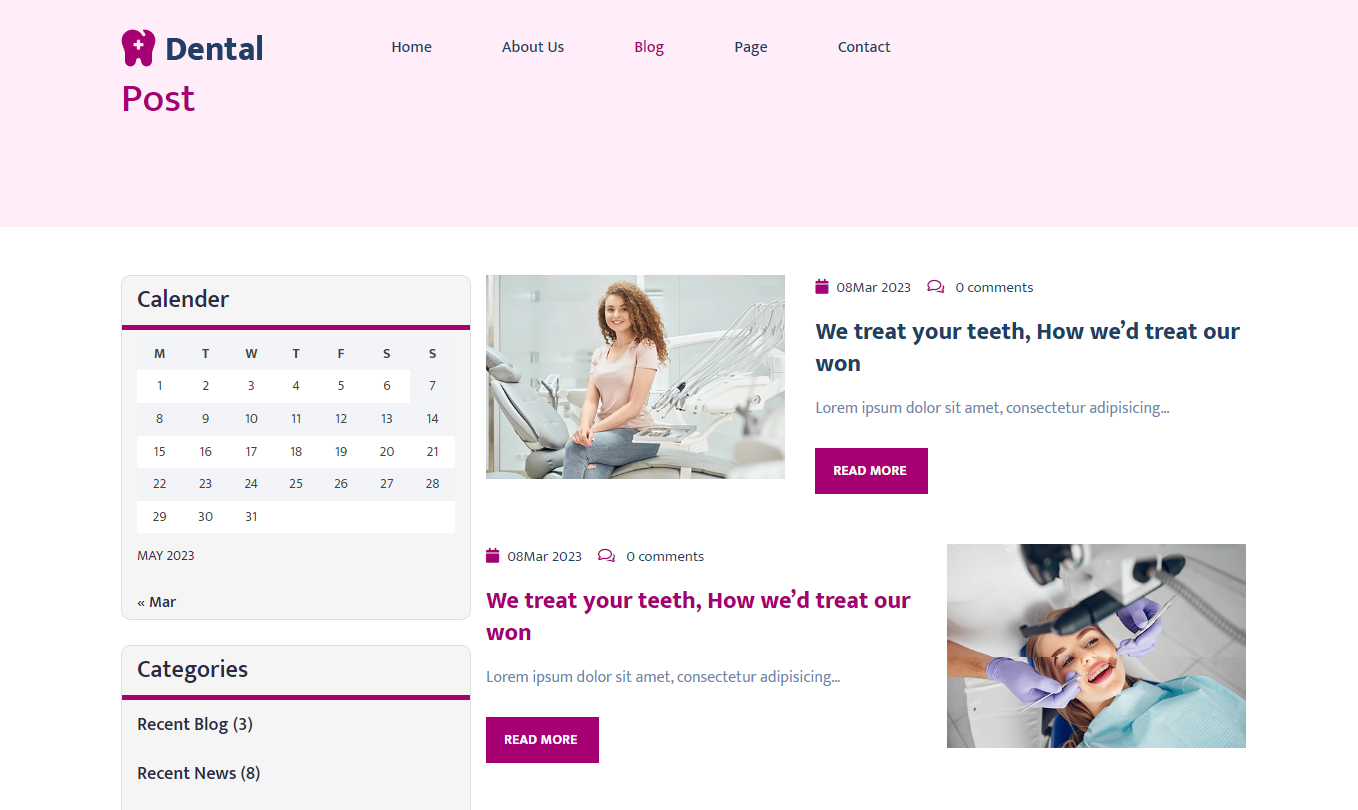Image resolution: width=1358 pixels, height=810 pixels.
Task: Click Read More on the second post
Action: point(542,740)
